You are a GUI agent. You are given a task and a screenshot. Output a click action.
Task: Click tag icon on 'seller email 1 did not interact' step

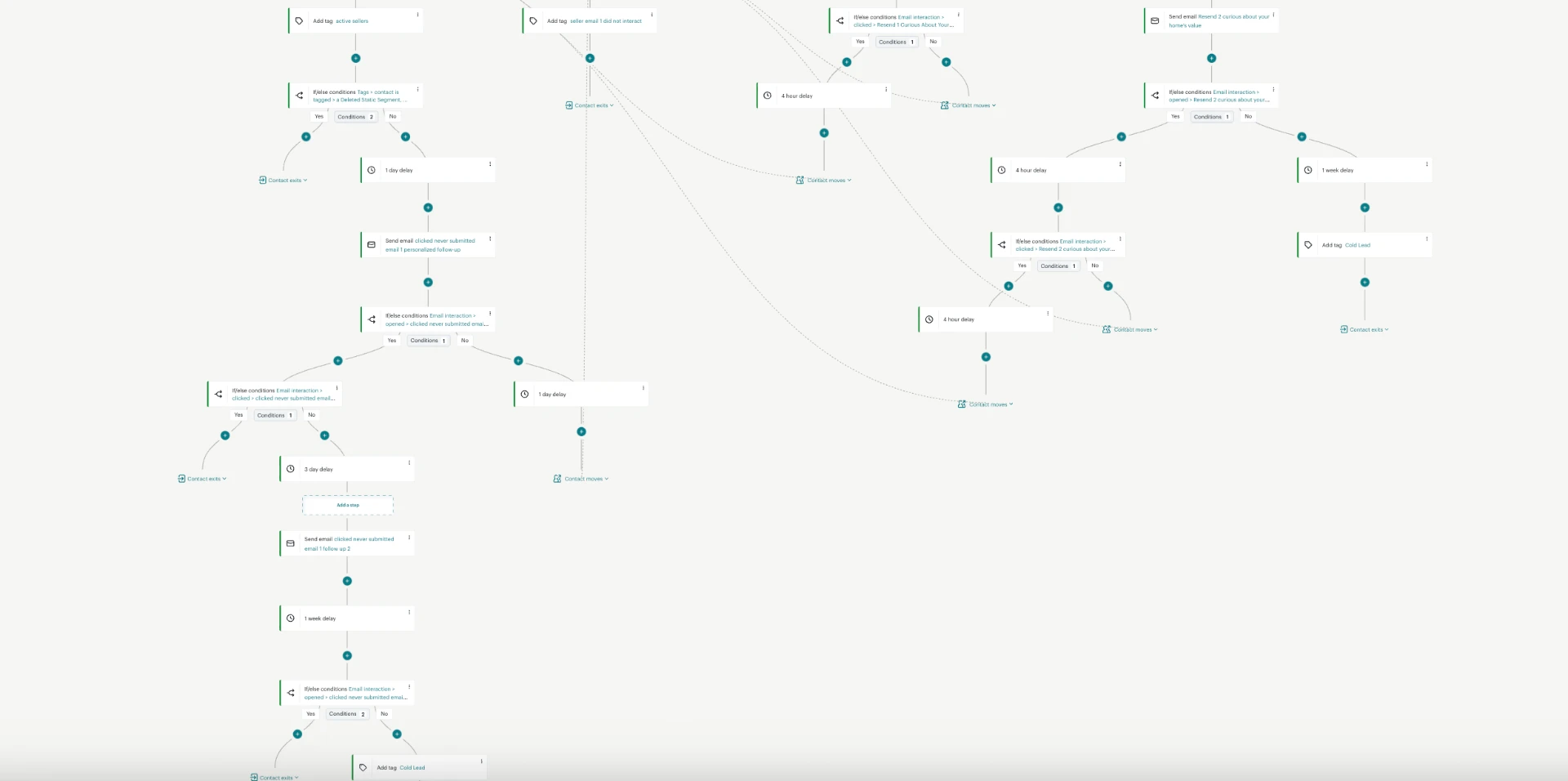(533, 21)
